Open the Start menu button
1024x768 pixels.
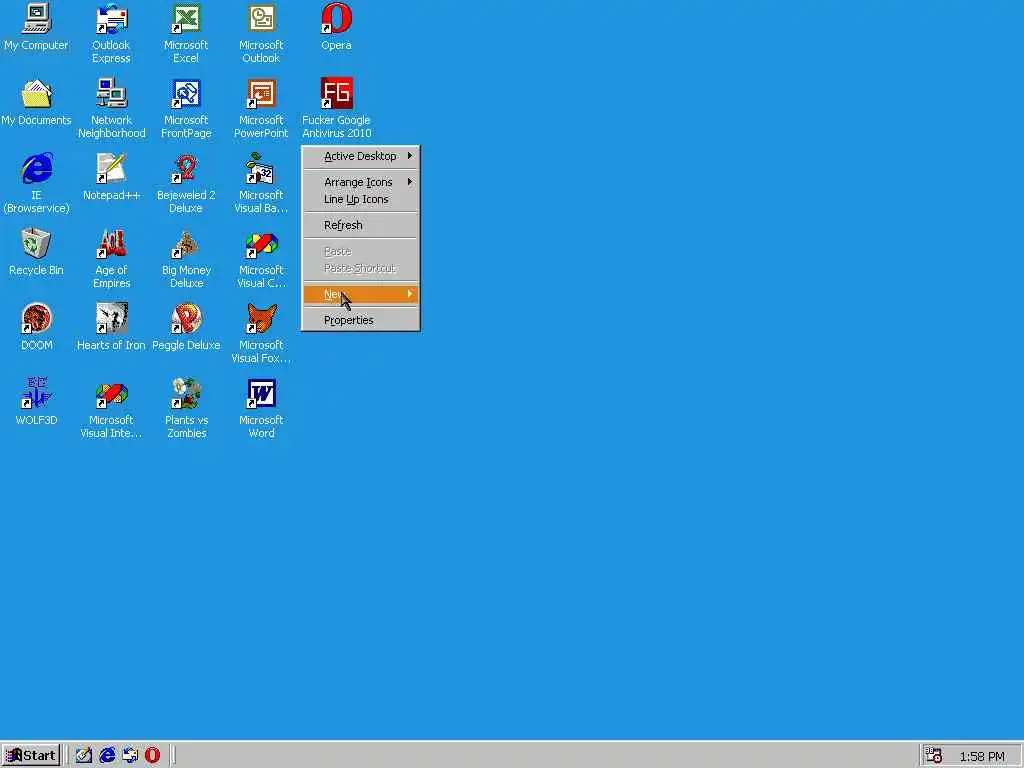[x=31, y=756]
